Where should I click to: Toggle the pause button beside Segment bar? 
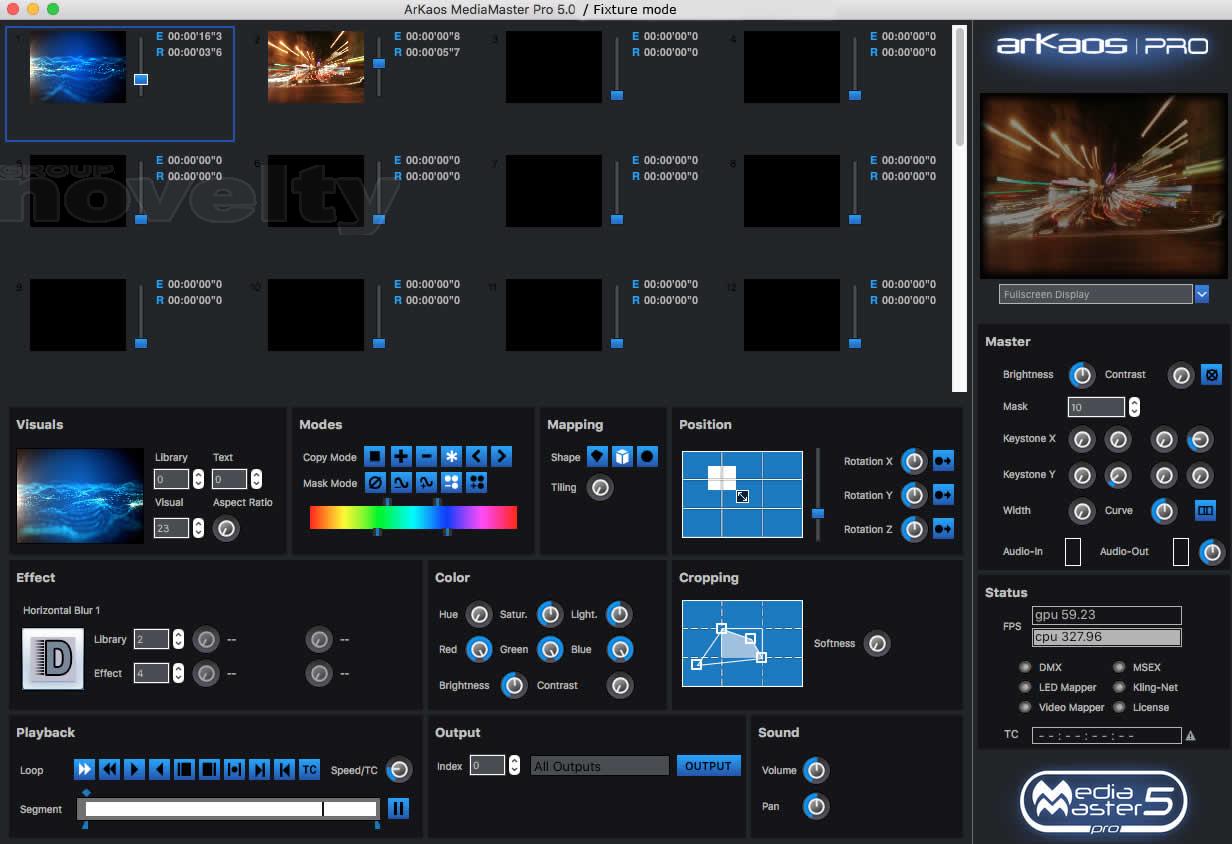[398, 808]
